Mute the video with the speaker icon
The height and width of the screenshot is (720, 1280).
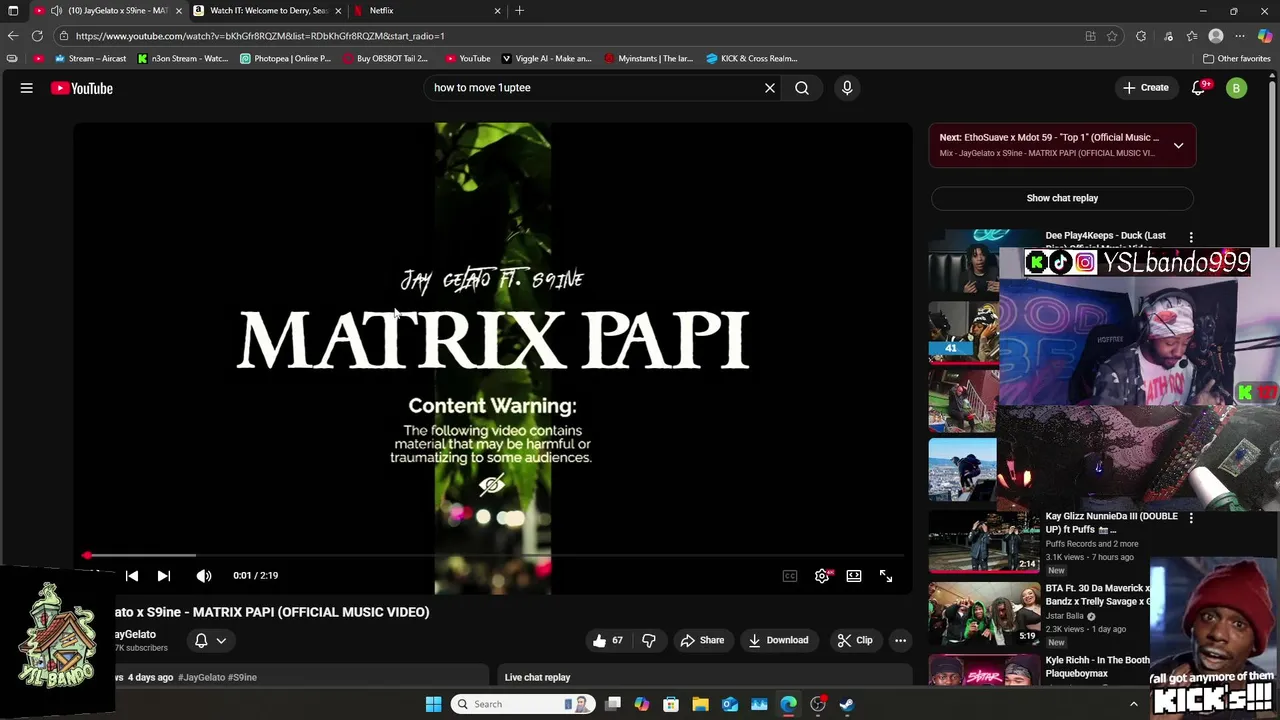204,576
